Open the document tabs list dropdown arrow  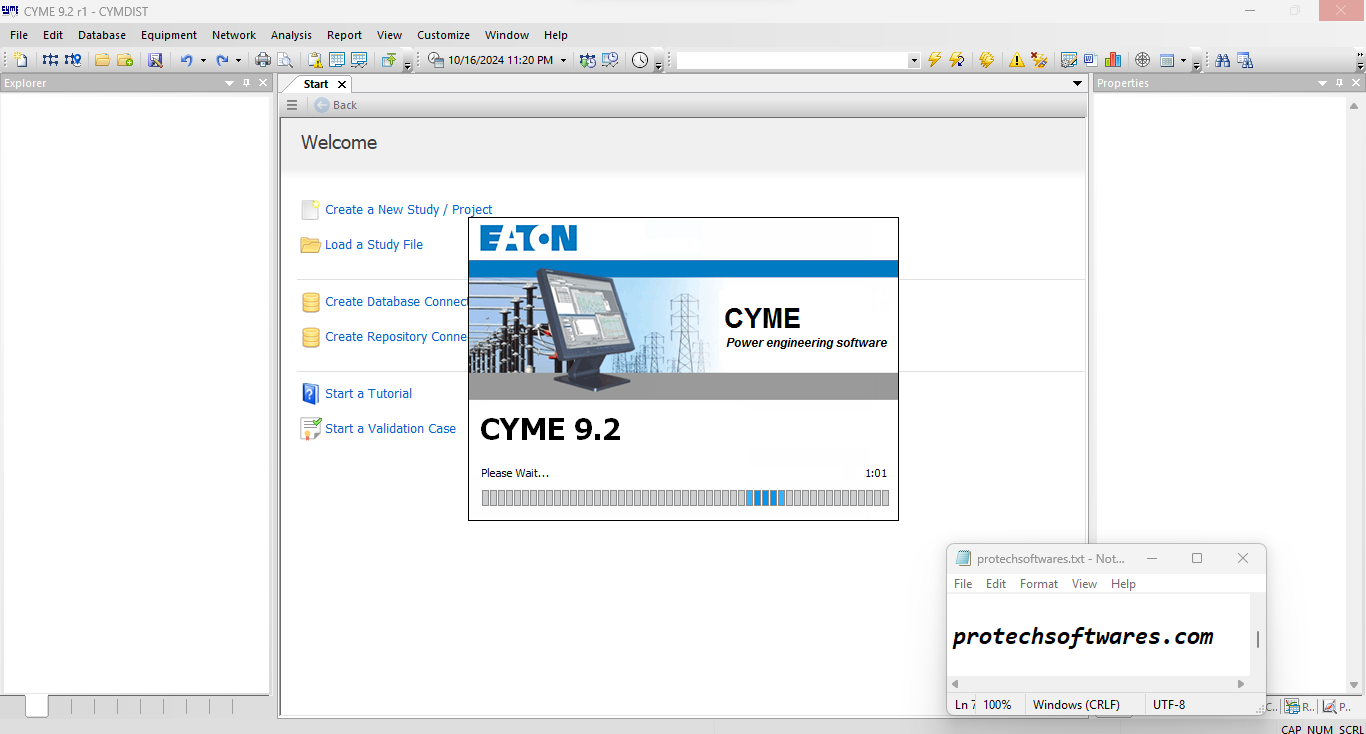pyautogui.click(x=1077, y=84)
